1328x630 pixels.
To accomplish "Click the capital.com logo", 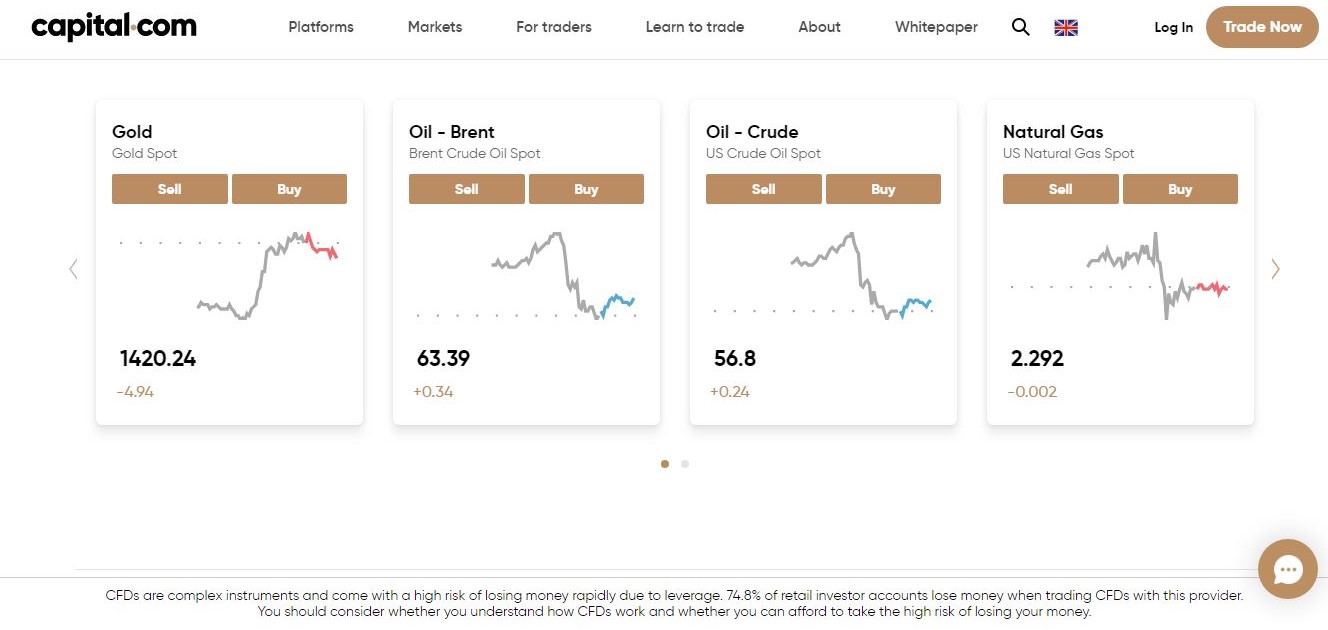I will point(114,27).
